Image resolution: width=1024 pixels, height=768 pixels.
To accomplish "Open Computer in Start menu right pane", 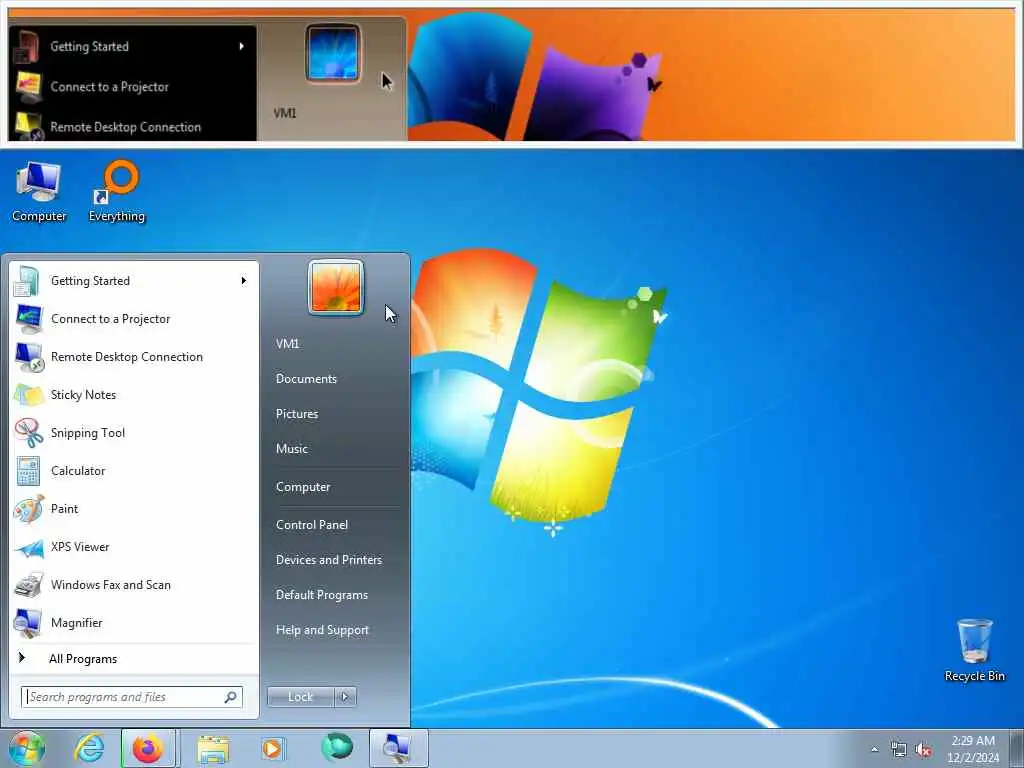I will pyautogui.click(x=303, y=487).
